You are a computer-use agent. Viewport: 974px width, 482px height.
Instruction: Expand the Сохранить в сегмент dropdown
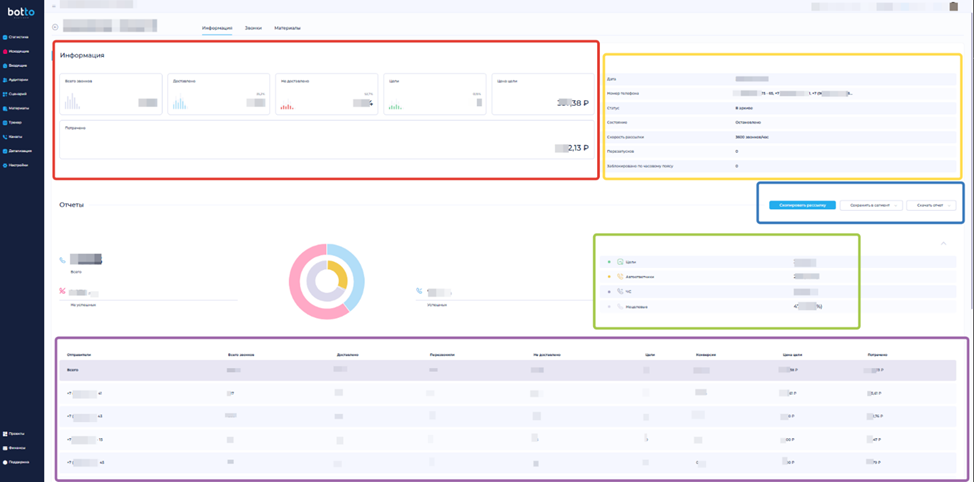(871, 205)
